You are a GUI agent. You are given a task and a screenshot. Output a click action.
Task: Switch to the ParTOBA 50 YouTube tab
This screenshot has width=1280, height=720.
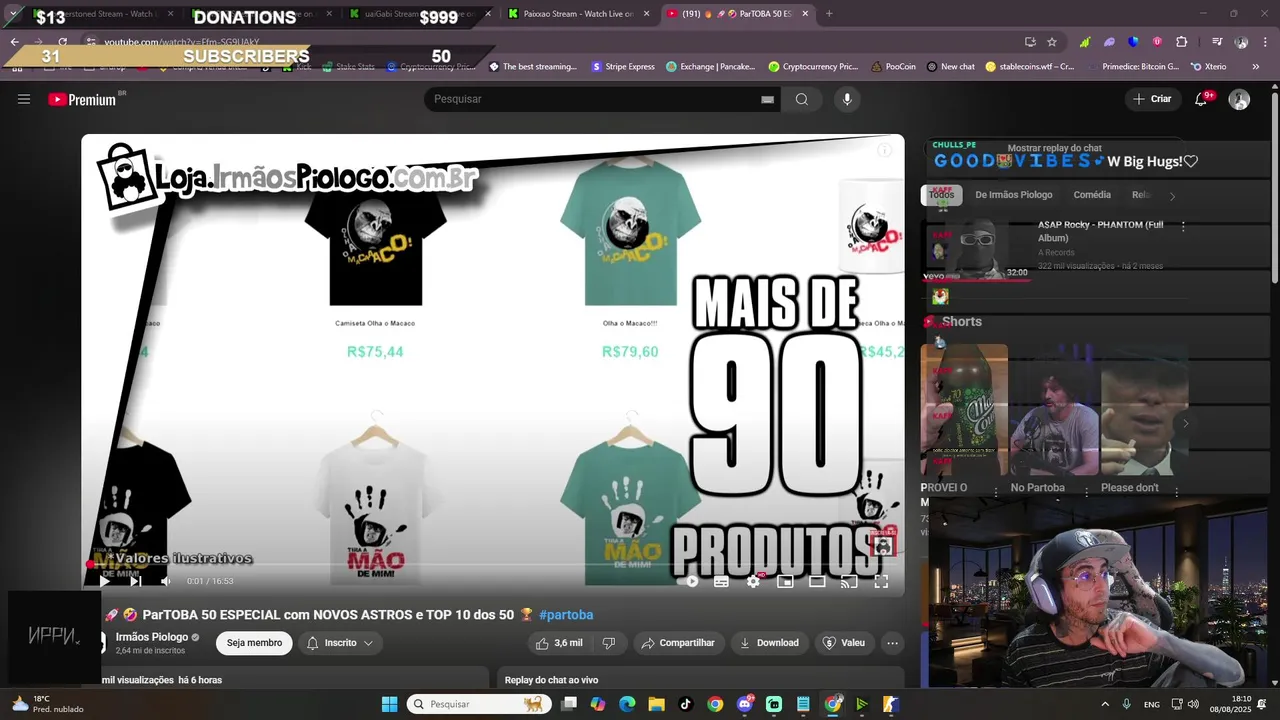(738, 14)
